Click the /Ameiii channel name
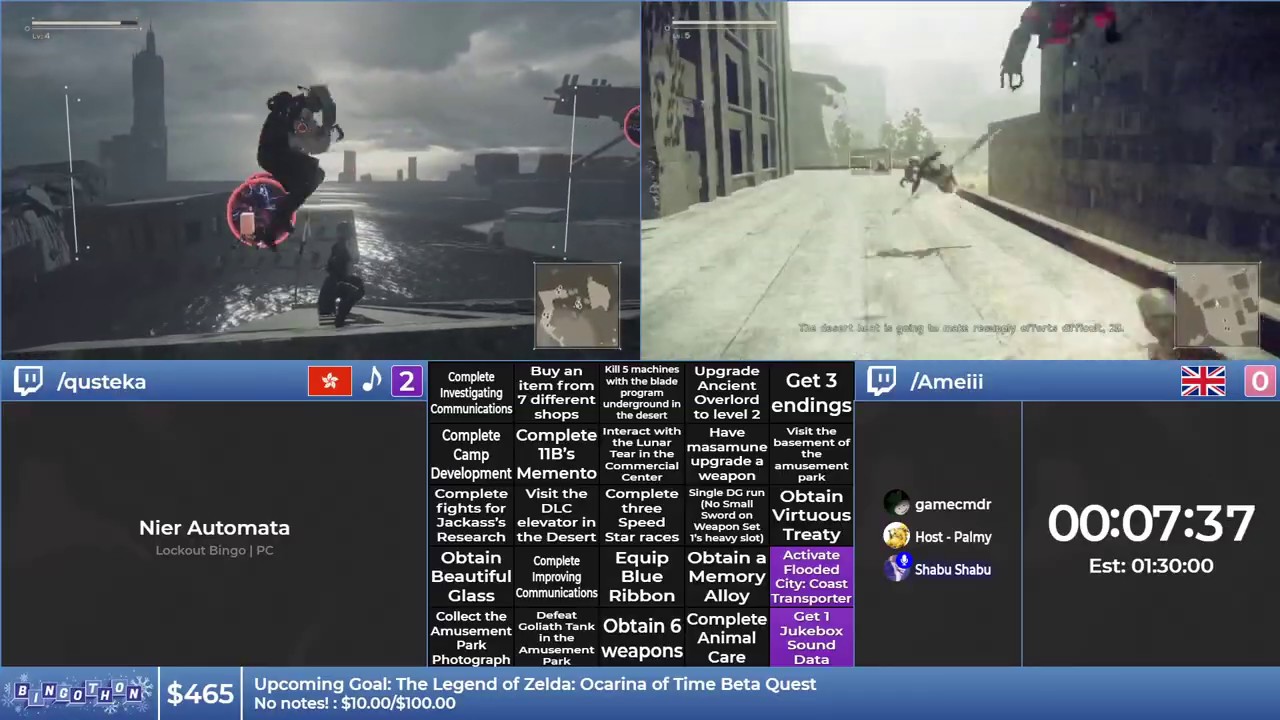 [x=947, y=382]
